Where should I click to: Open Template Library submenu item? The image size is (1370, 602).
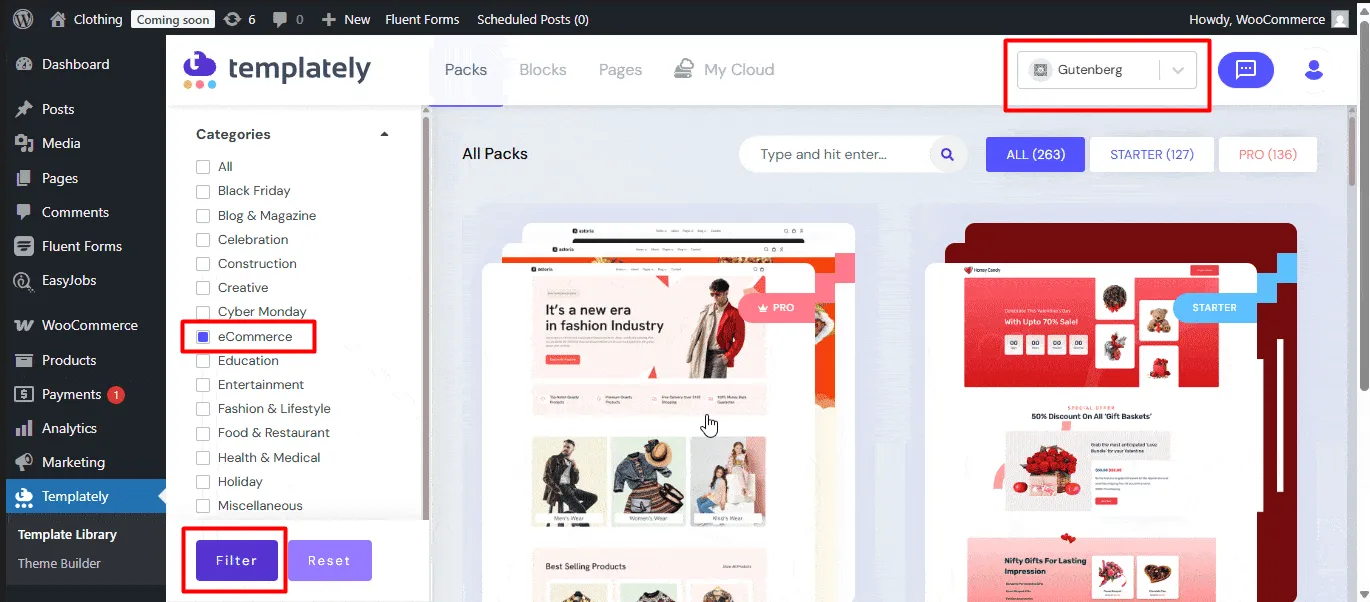(67, 535)
